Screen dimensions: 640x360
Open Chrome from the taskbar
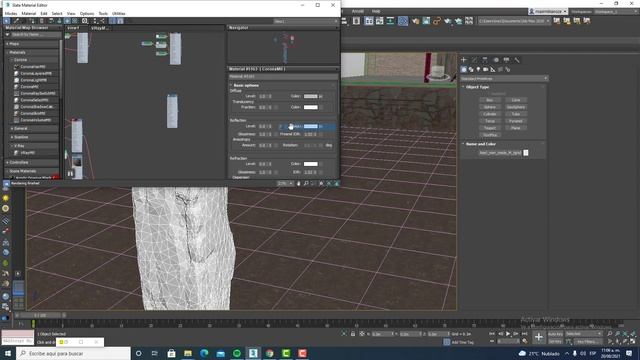coord(269,353)
